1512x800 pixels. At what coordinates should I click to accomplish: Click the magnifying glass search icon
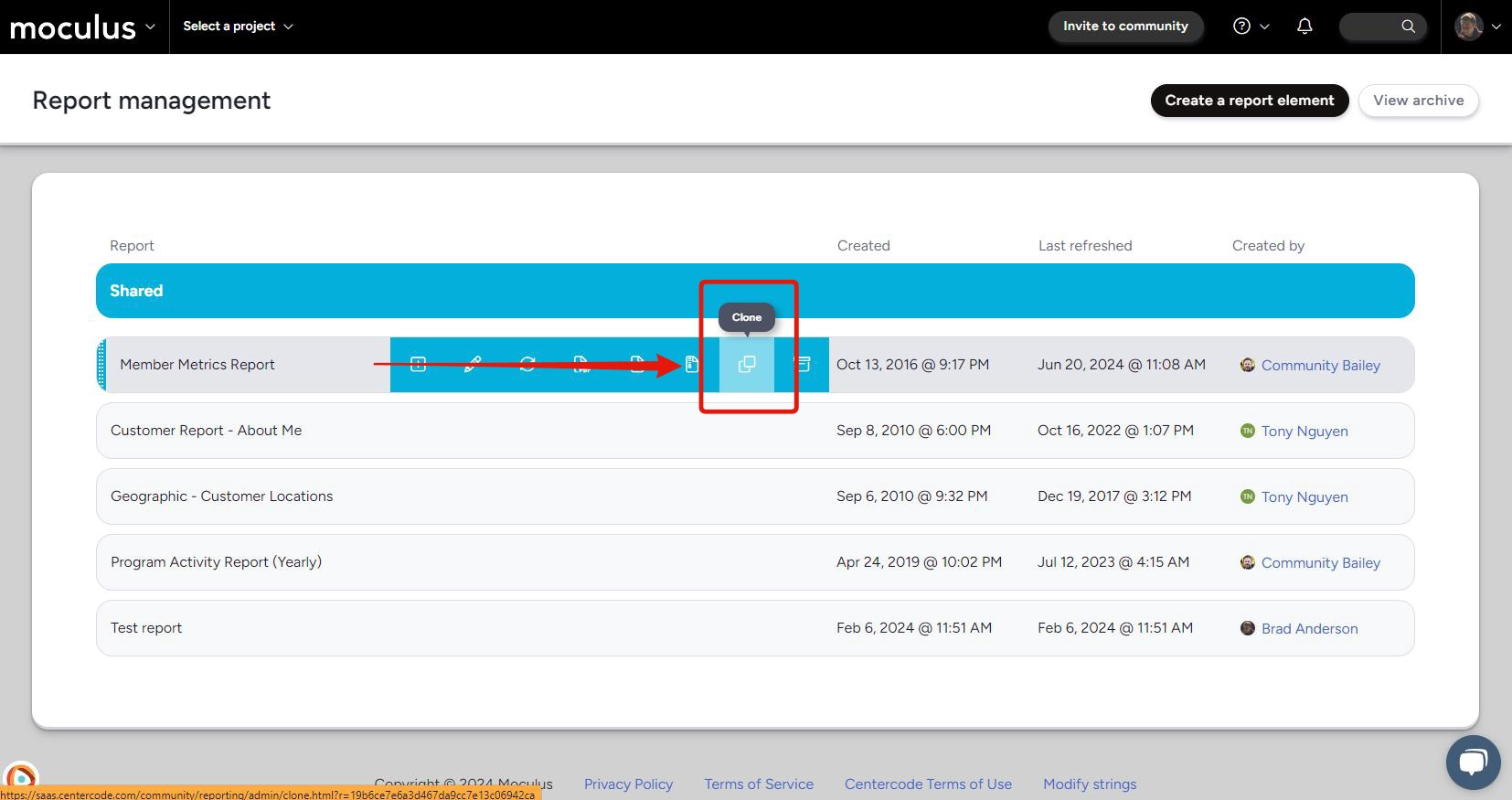point(1408,27)
